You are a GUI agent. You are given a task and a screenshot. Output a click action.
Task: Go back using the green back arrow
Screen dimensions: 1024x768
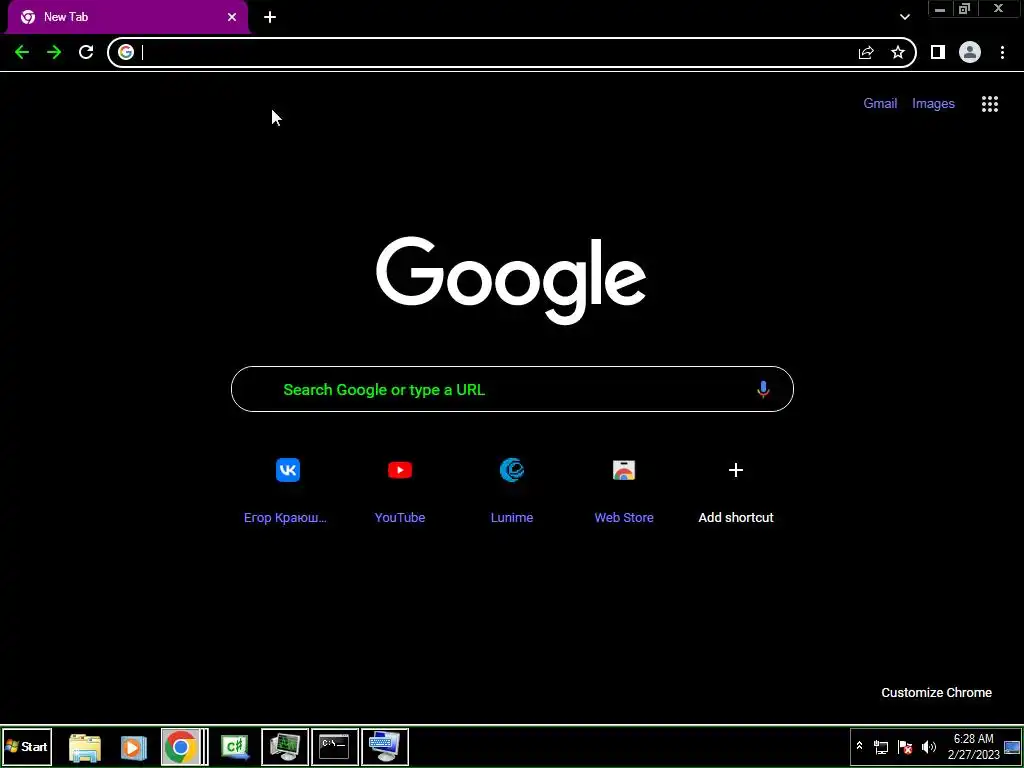tap(22, 52)
